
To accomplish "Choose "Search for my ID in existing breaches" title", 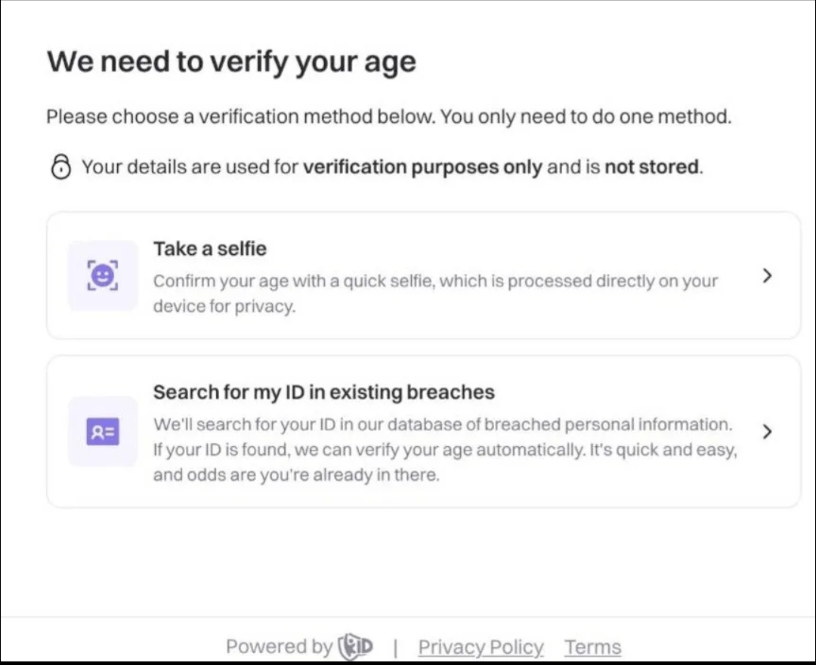I will click(x=323, y=392).
